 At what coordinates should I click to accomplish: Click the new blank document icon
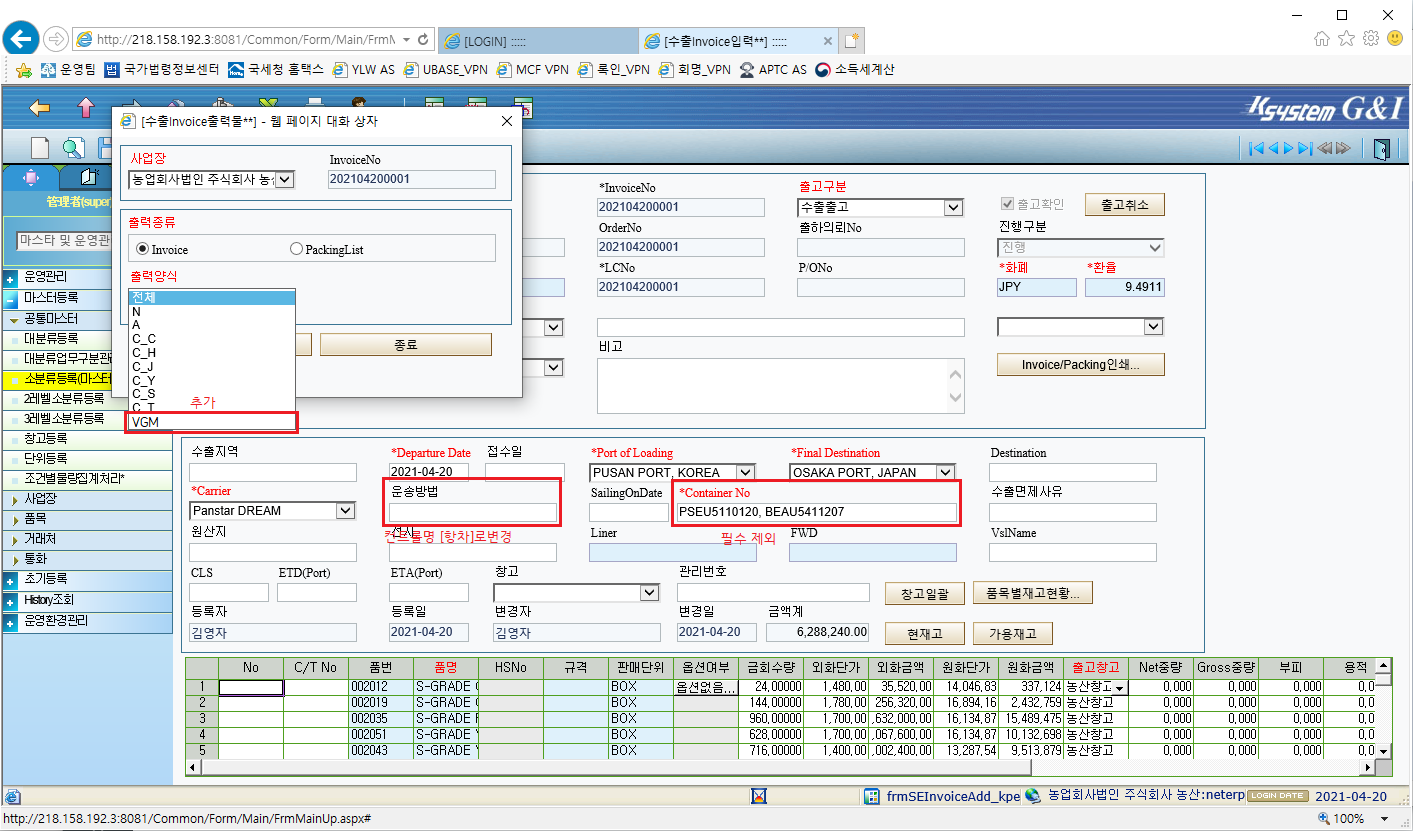(40, 148)
